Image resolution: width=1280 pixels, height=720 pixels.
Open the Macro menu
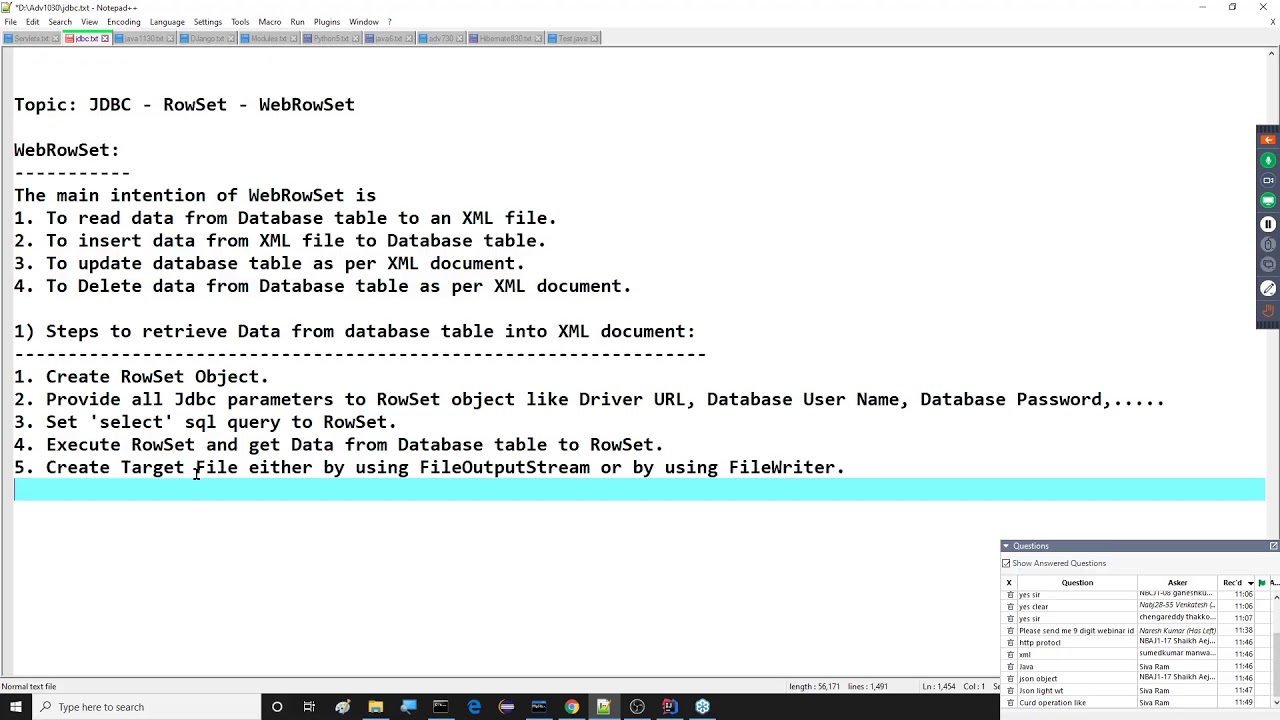tap(270, 22)
